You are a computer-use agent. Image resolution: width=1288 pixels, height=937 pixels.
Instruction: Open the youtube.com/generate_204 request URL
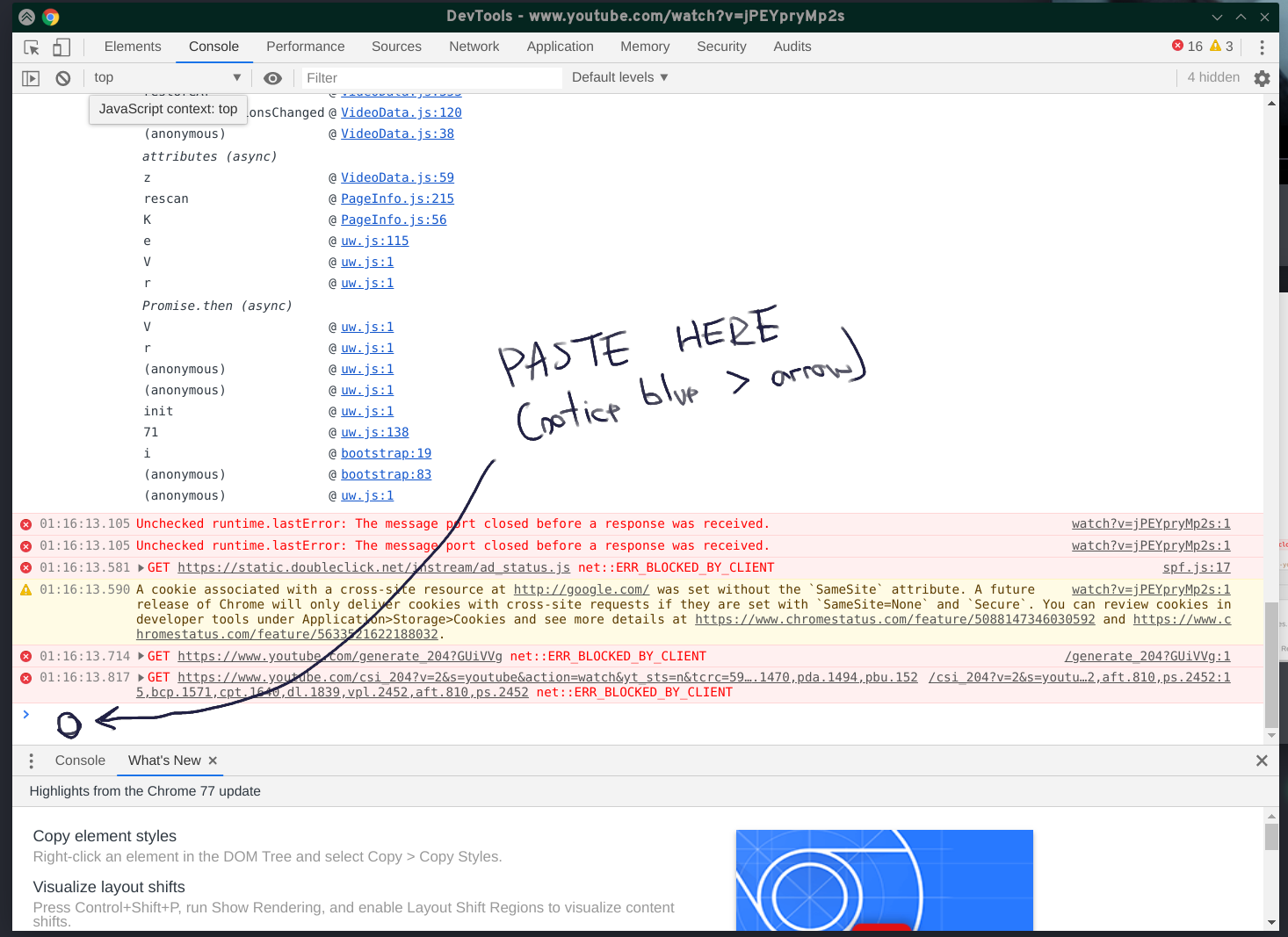(340, 657)
